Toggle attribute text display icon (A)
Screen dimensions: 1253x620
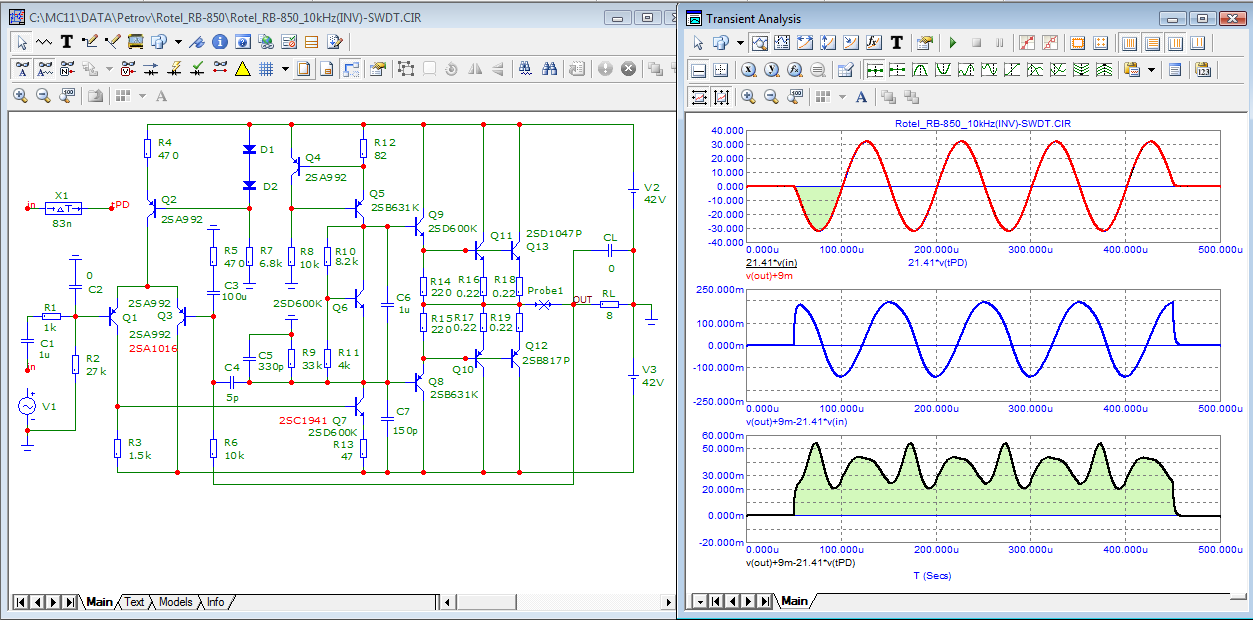point(22,69)
